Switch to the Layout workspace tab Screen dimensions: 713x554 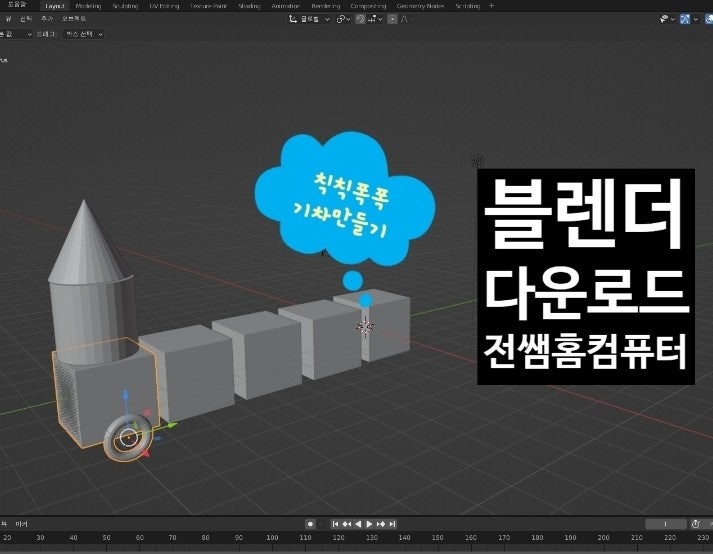[x=55, y=6]
